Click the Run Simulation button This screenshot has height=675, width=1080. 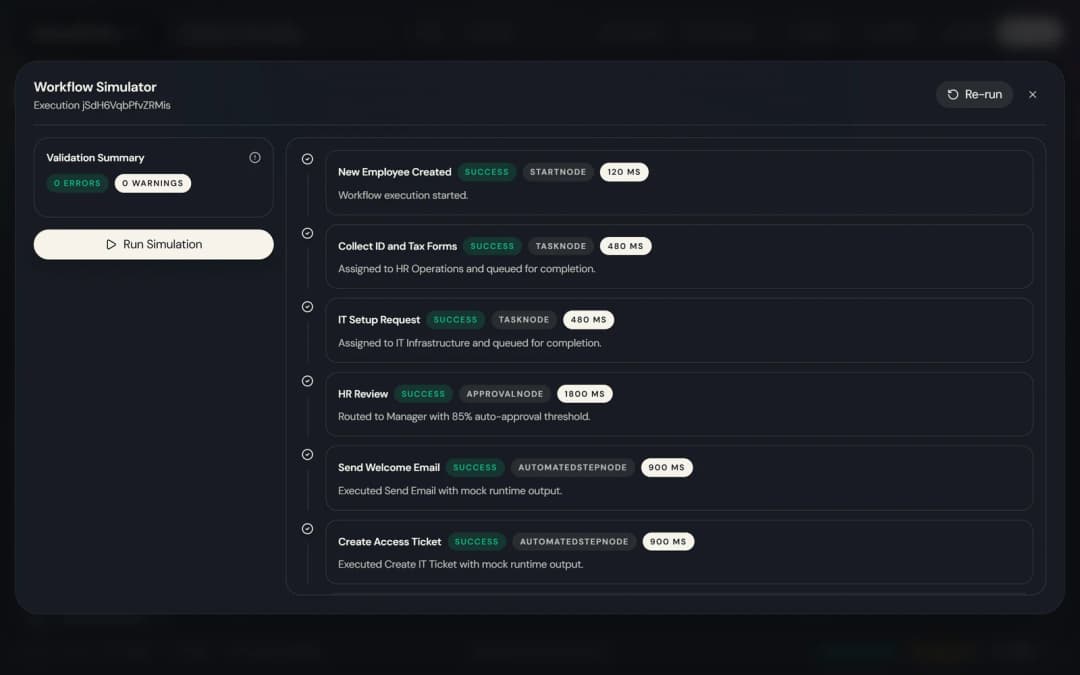point(154,245)
